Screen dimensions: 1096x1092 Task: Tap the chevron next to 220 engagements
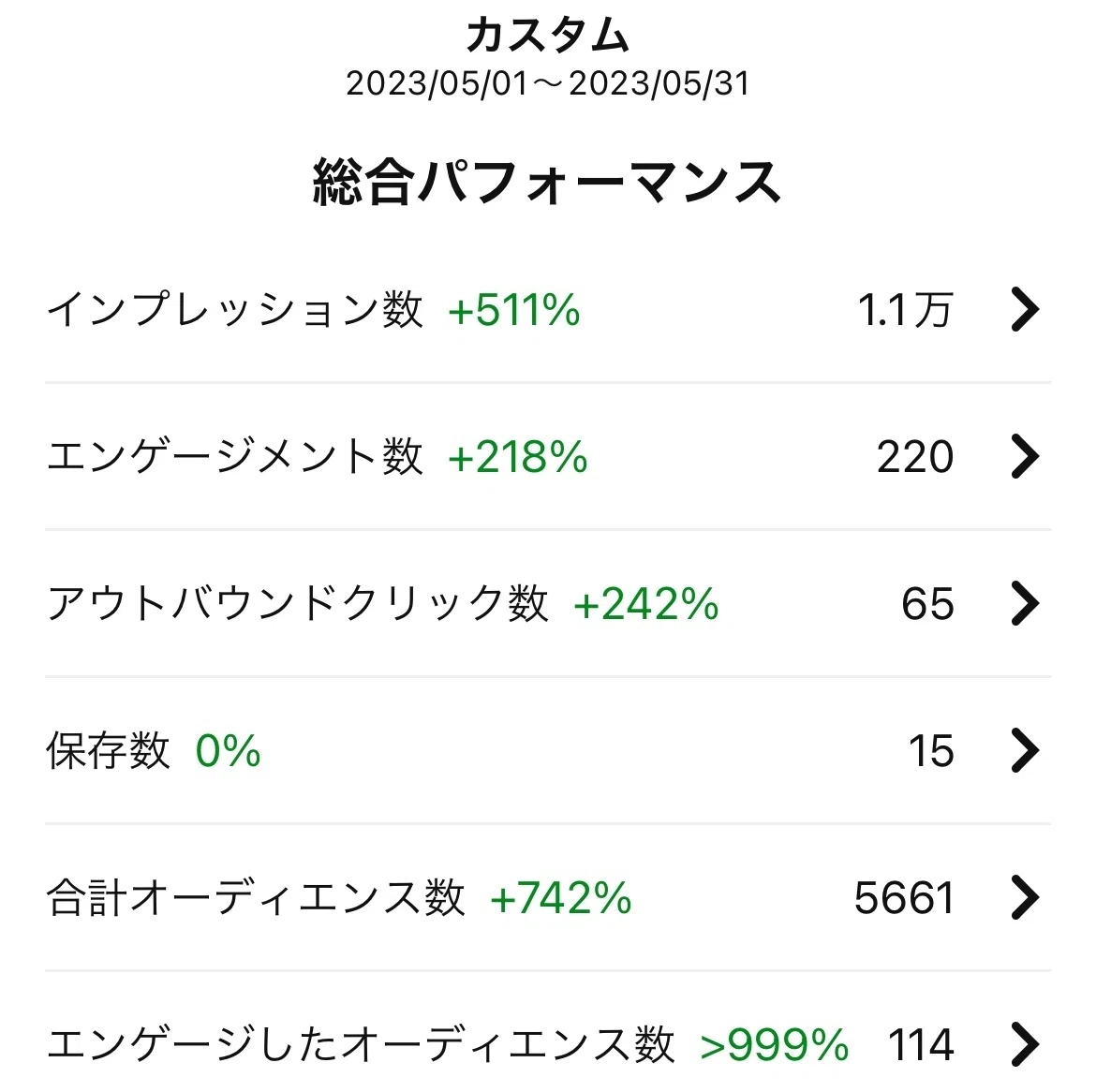click(1025, 456)
